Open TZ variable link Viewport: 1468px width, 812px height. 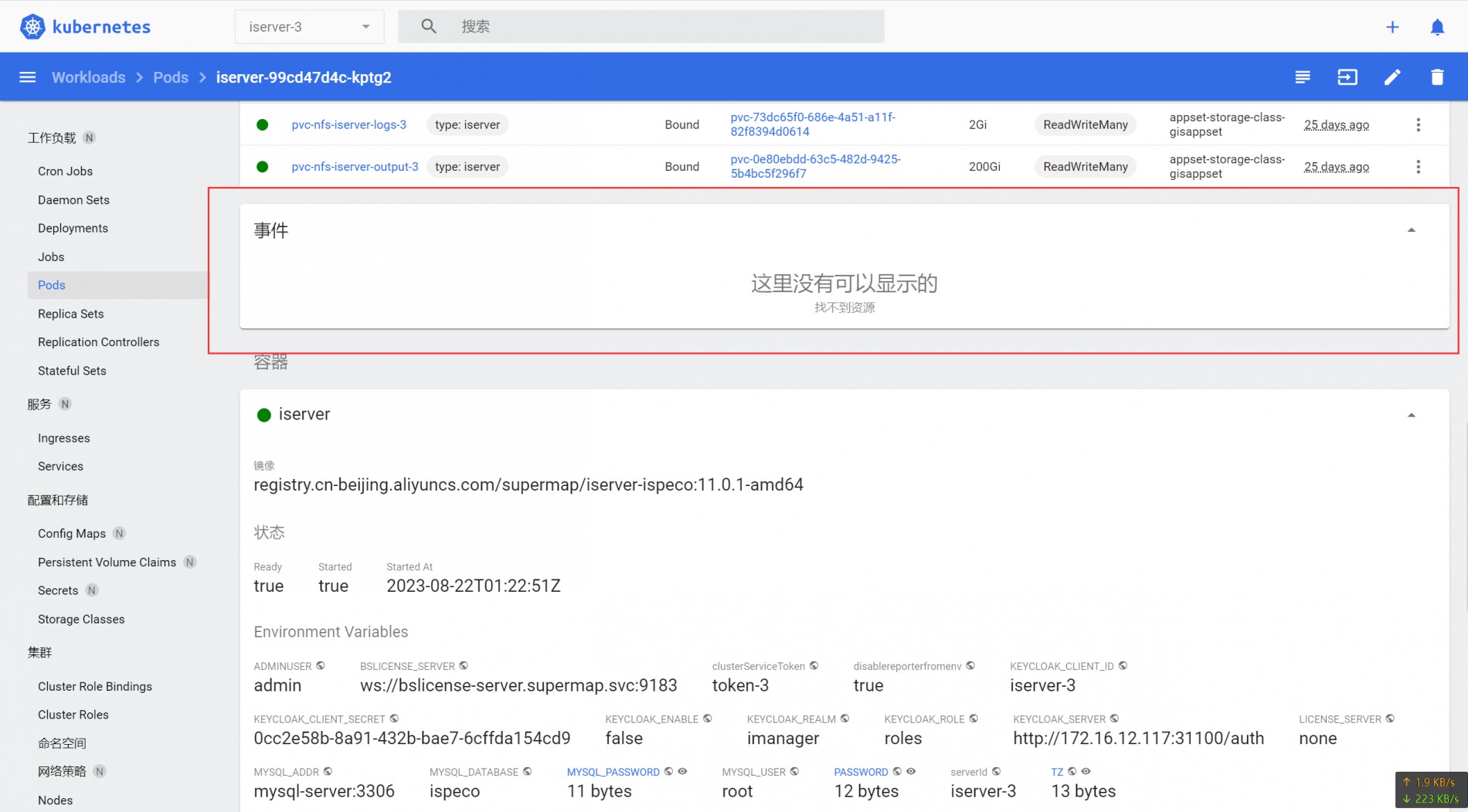click(x=1057, y=772)
